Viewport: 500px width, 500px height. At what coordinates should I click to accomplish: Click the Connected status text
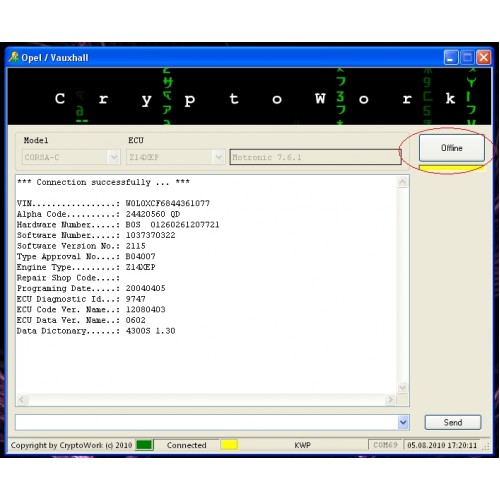(x=187, y=445)
